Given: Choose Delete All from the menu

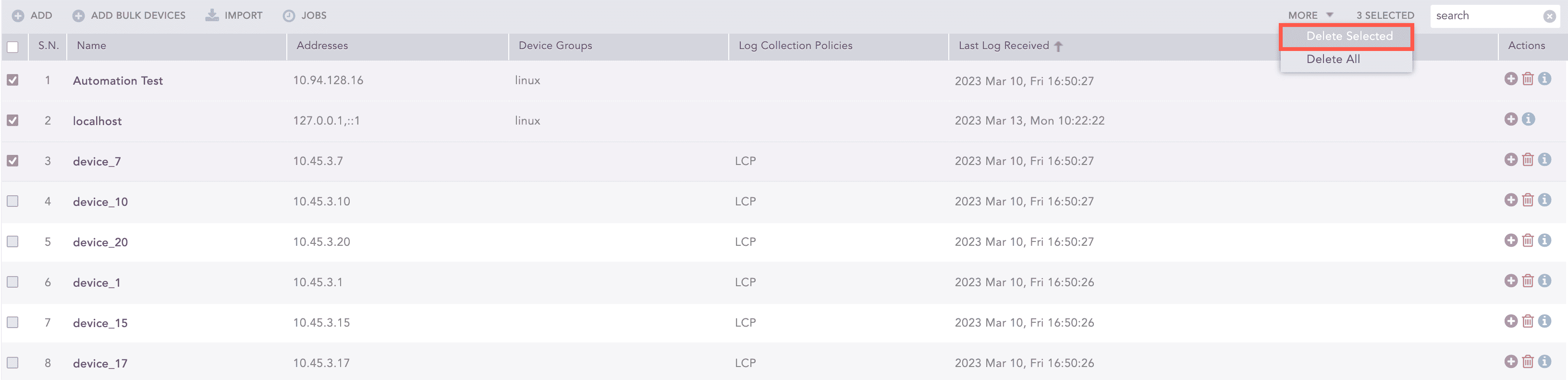Looking at the screenshot, I should pyautogui.click(x=1333, y=59).
